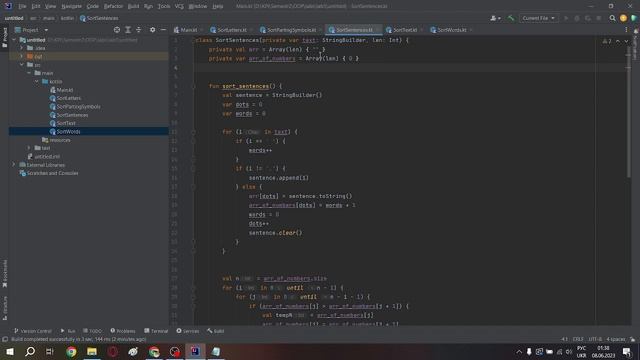Click the Run with Coverage icon

pyautogui.click(x=588, y=18)
